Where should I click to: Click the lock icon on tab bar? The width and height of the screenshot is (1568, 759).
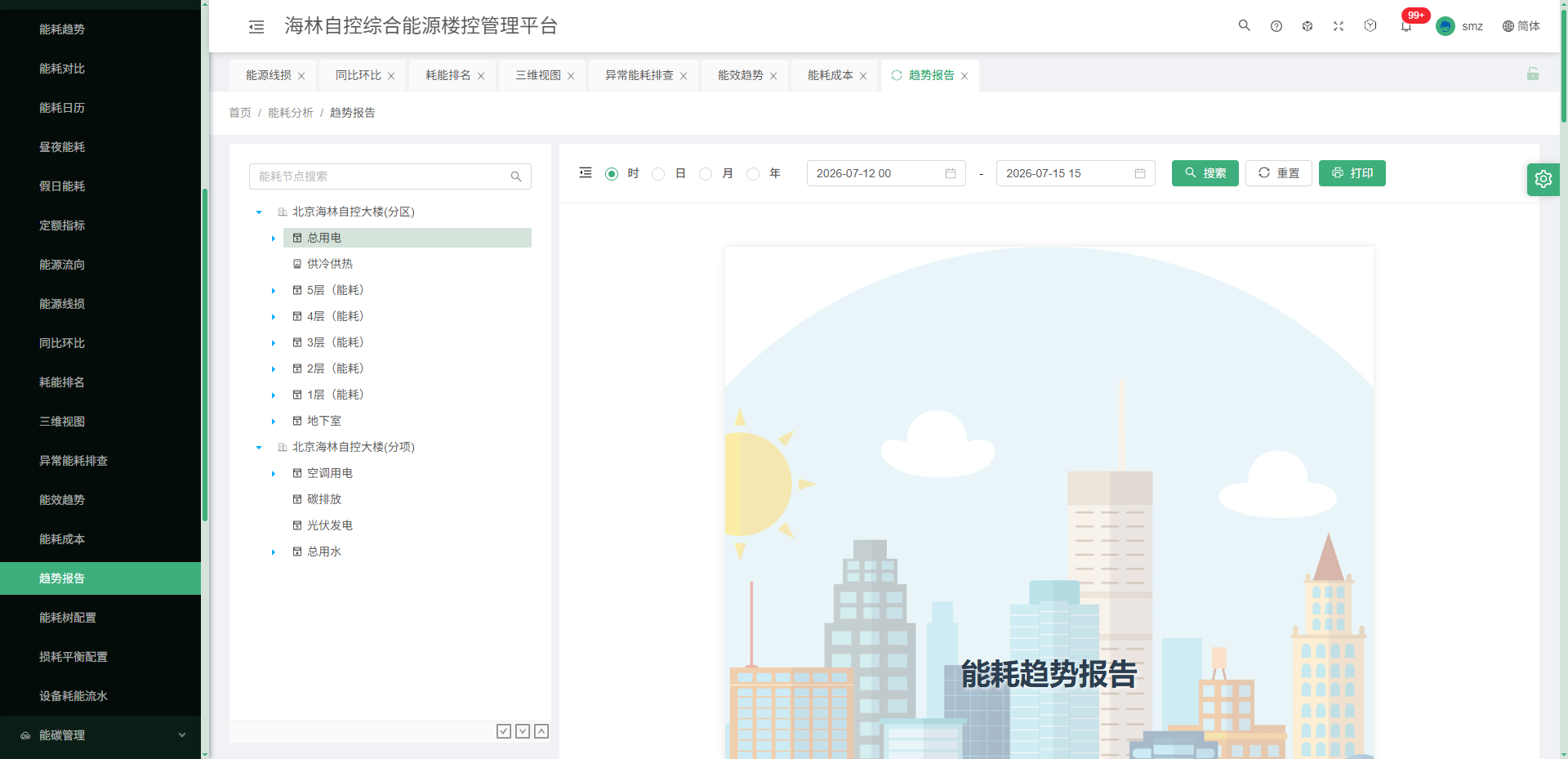(x=1533, y=74)
